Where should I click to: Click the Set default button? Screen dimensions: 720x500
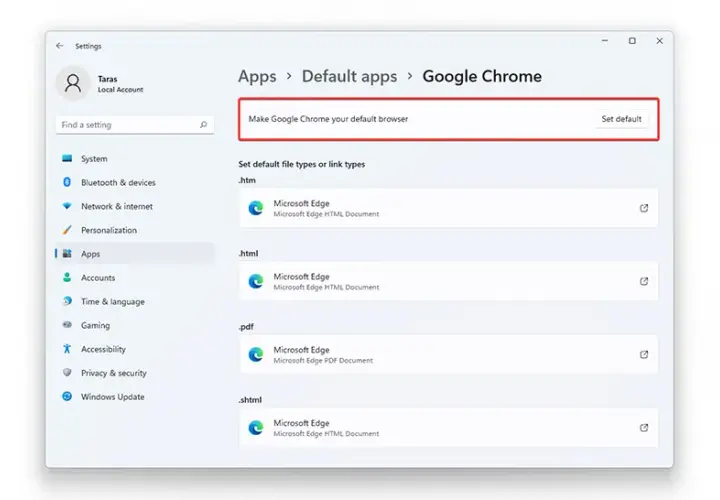point(621,119)
